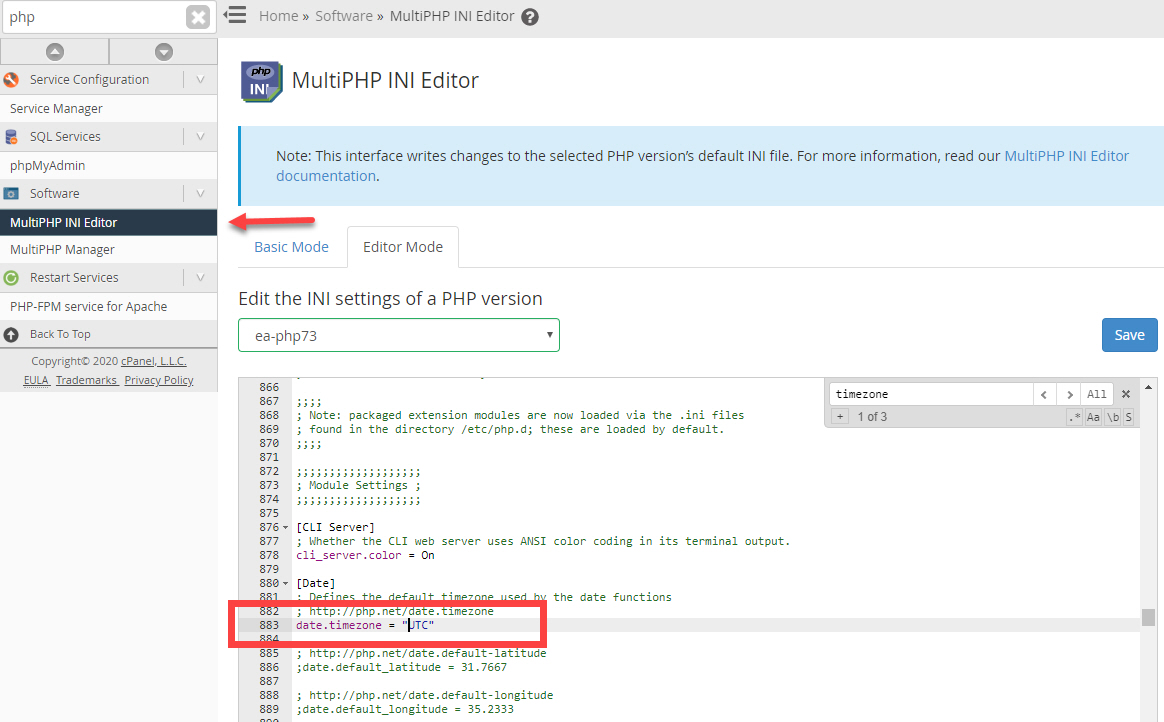Screen dimensions: 1164x722
Task: Click the SQL Services database icon
Action: 11,137
